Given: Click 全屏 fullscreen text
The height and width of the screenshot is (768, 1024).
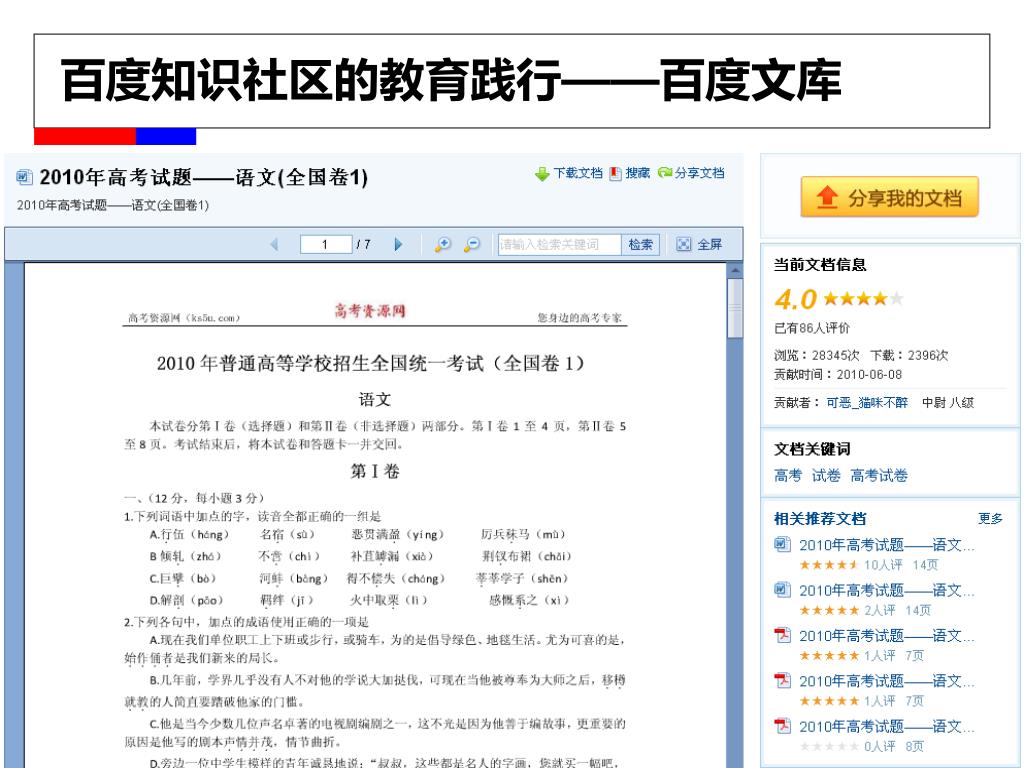Looking at the screenshot, I should click(x=709, y=244).
